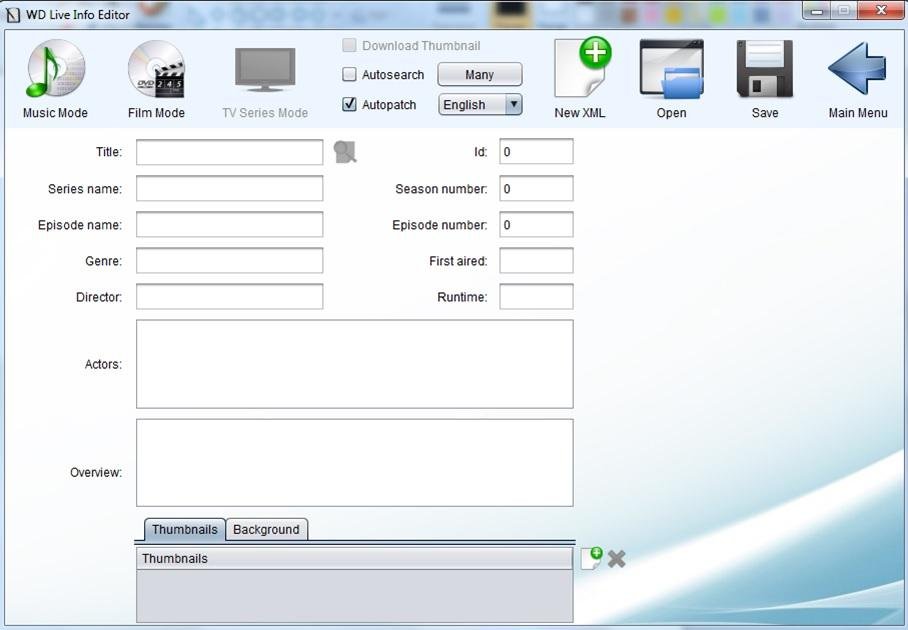Click the Save floppy disk icon

[764, 68]
